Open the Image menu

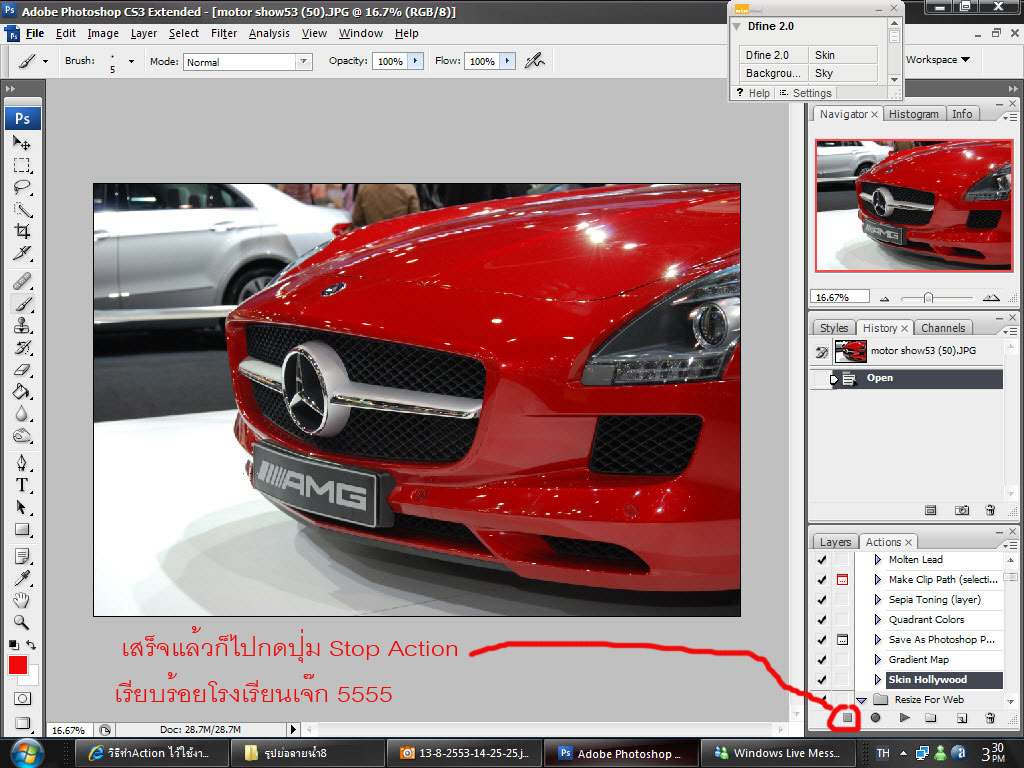103,33
